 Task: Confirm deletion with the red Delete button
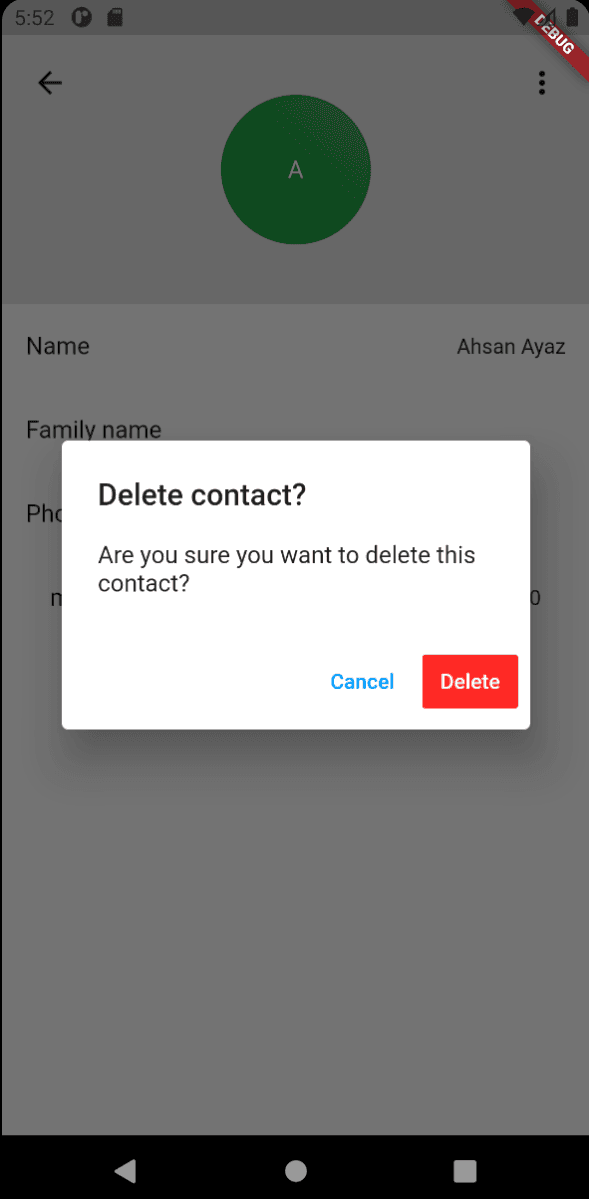click(x=470, y=681)
